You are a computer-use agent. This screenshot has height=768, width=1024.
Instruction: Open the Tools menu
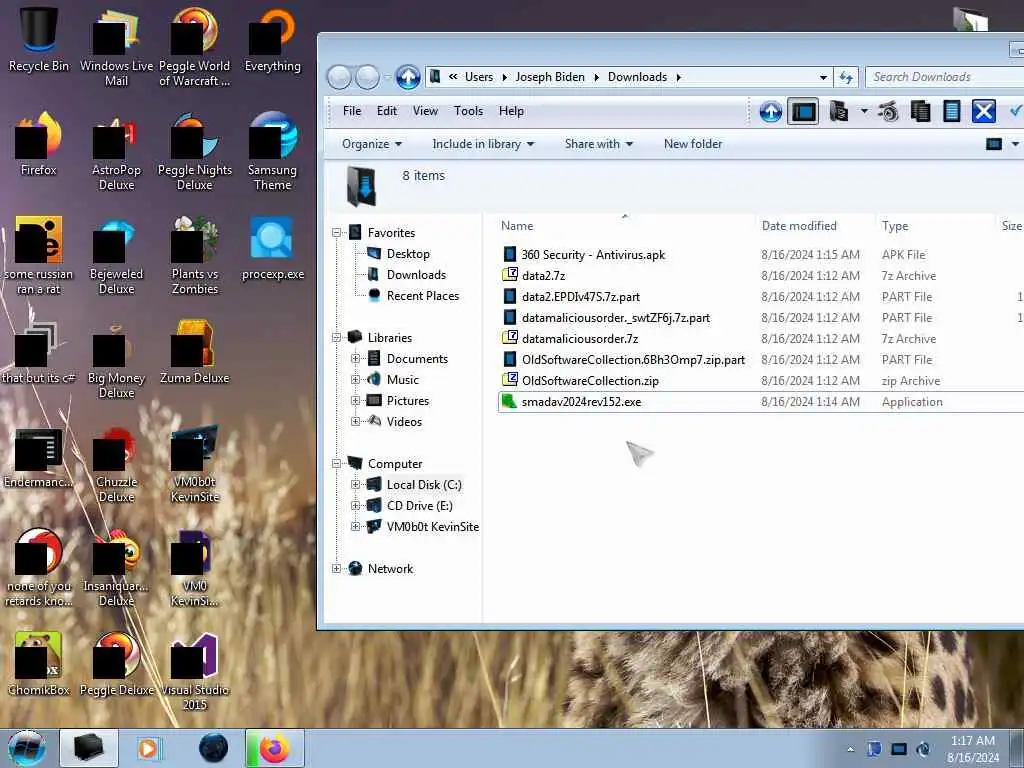coord(468,111)
